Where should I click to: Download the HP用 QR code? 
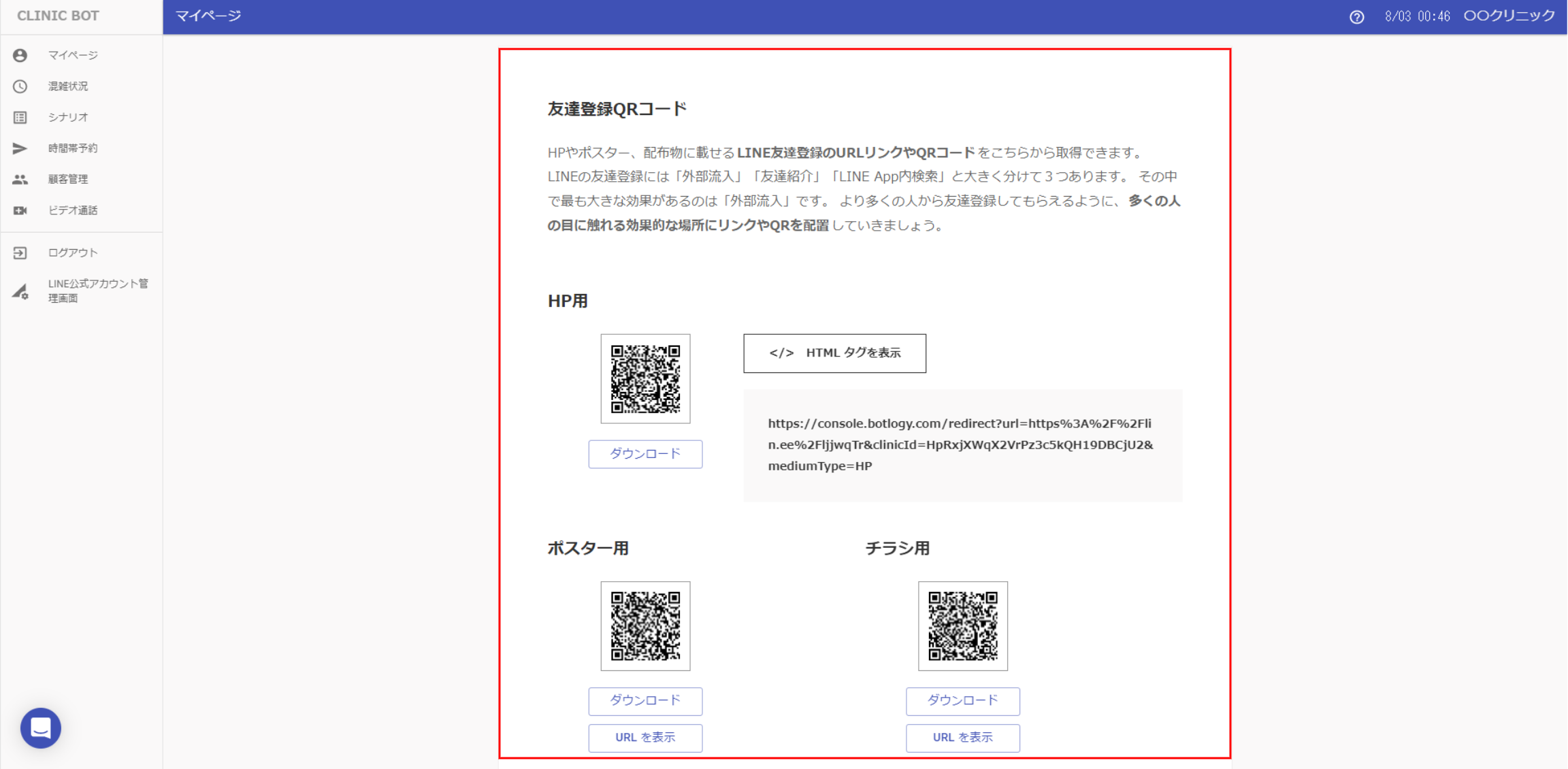click(x=645, y=454)
